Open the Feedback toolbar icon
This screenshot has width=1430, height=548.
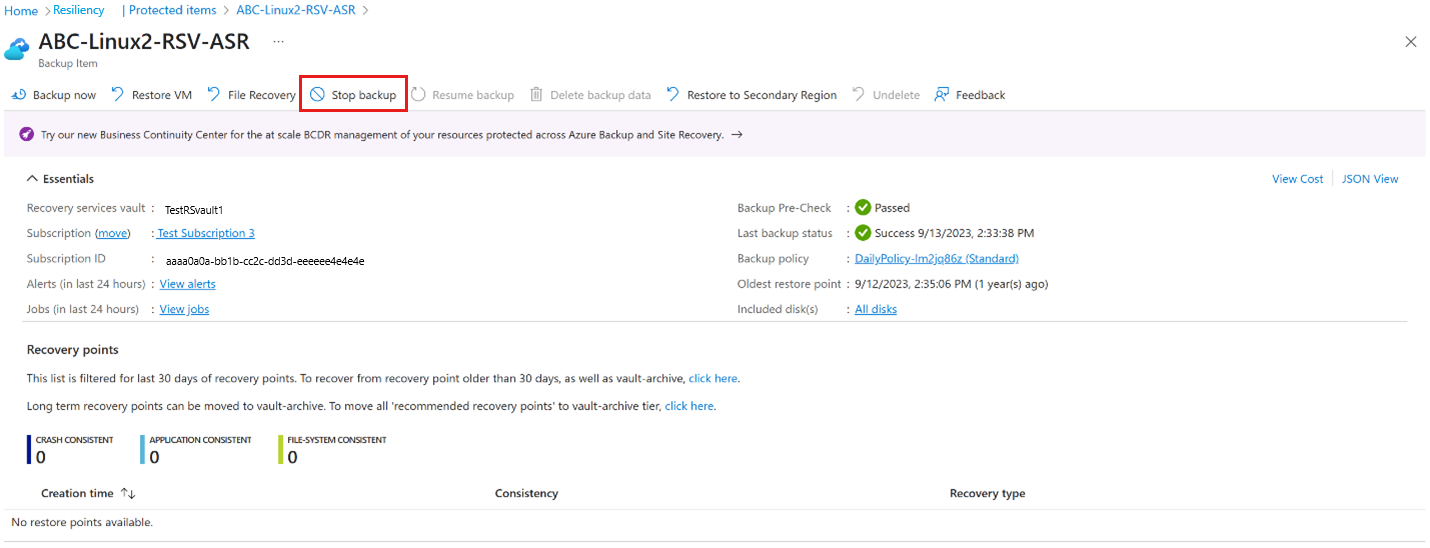(941, 95)
